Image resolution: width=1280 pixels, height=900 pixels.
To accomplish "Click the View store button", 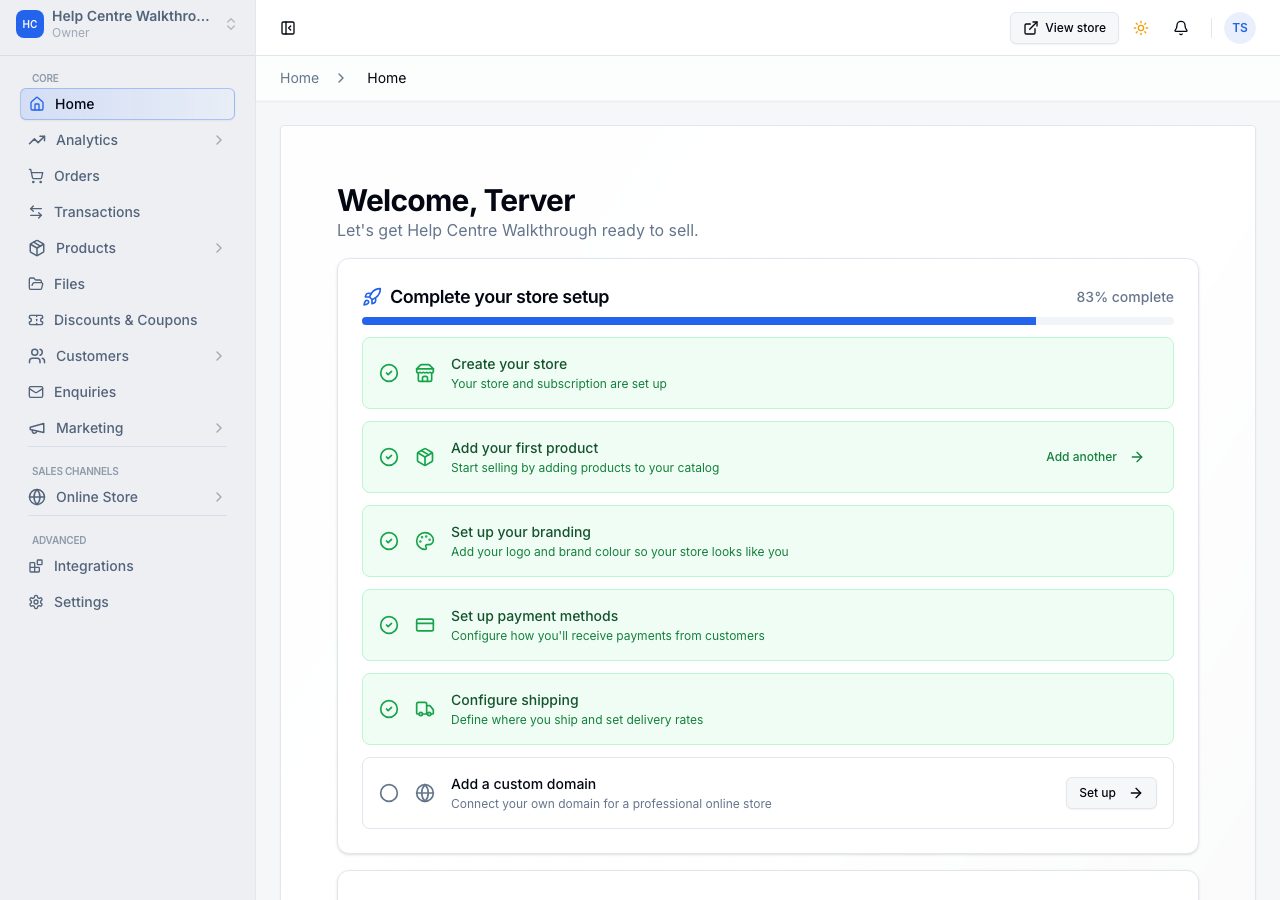I will 1064,28.
